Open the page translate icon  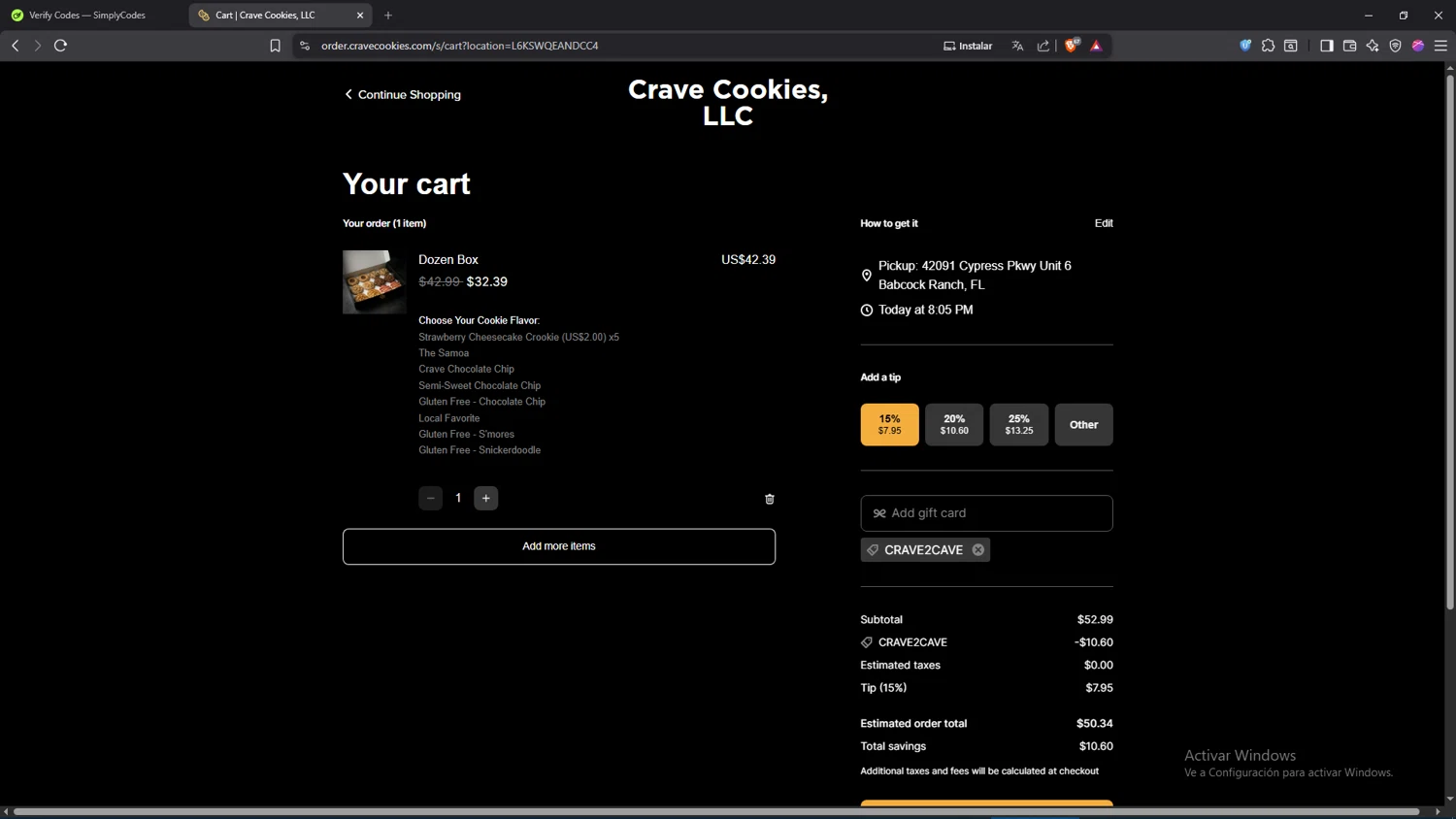point(1017,46)
